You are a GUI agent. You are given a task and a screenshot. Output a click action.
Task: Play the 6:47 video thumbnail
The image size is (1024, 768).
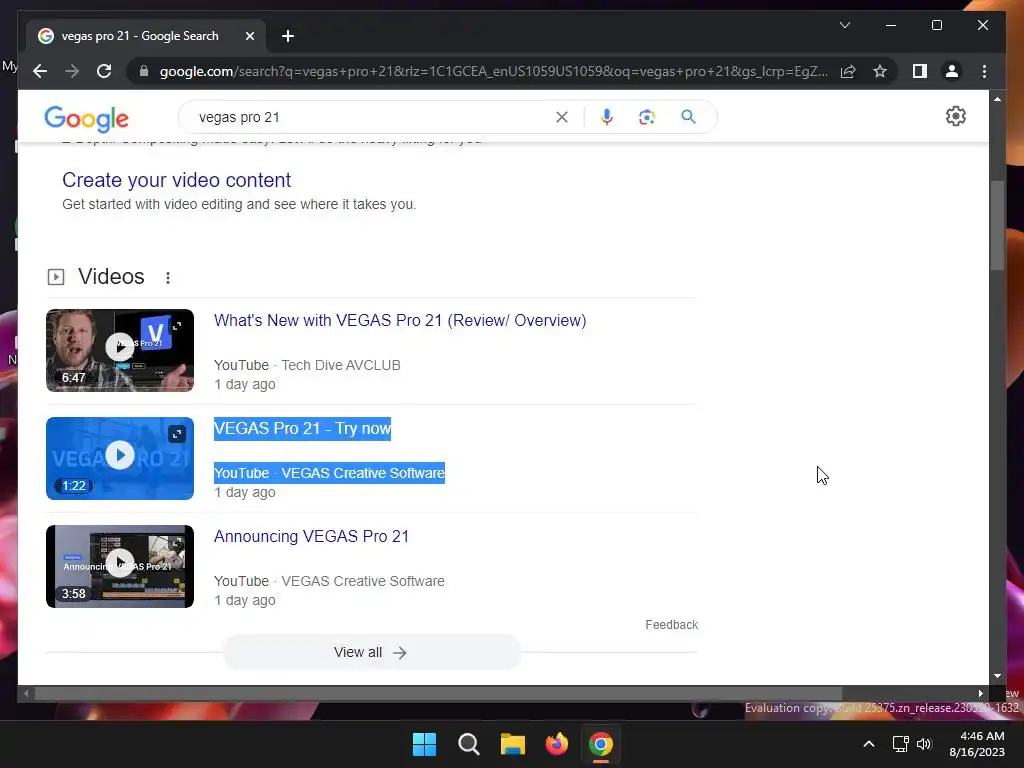(120, 347)
